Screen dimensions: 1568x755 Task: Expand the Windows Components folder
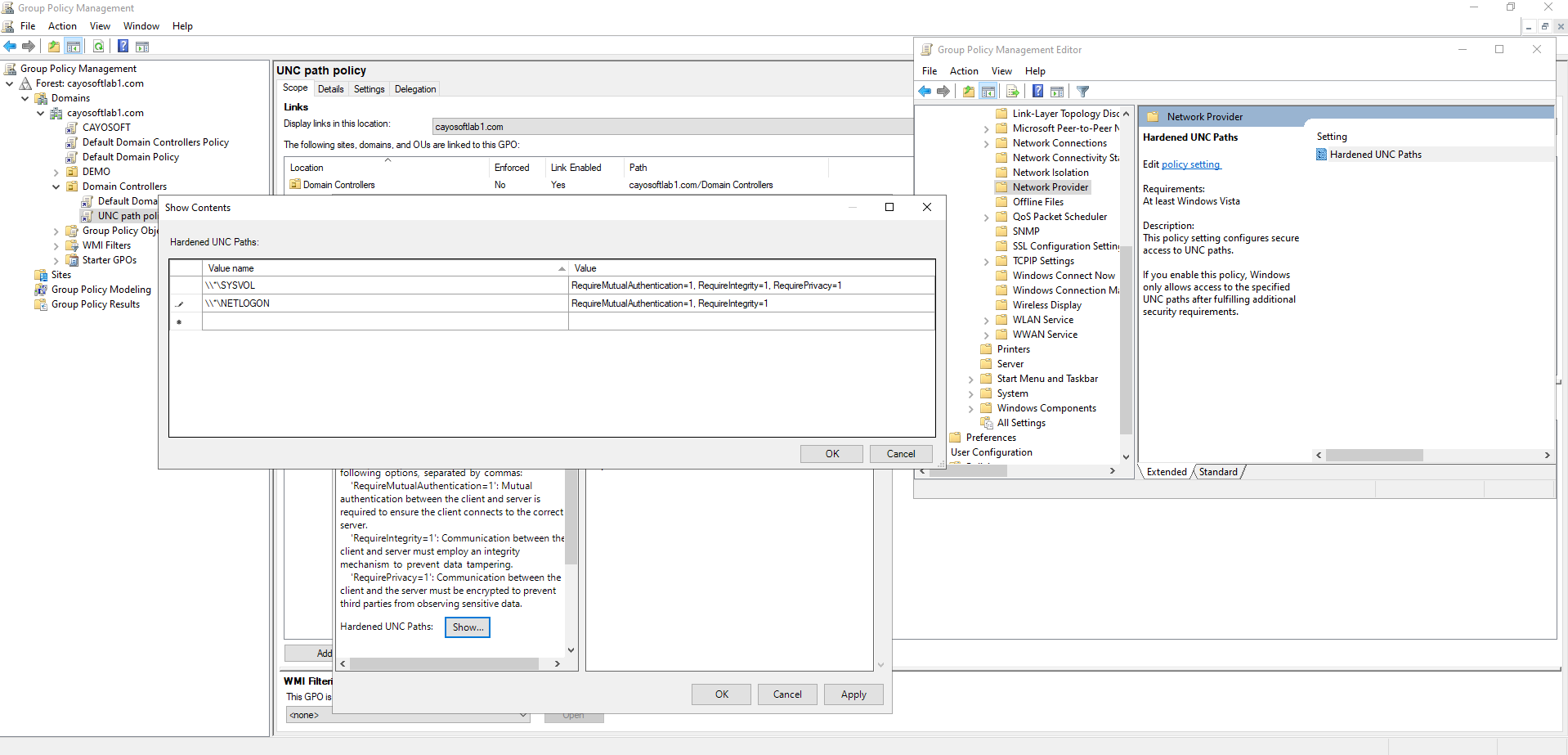click(x=970, y=409)
